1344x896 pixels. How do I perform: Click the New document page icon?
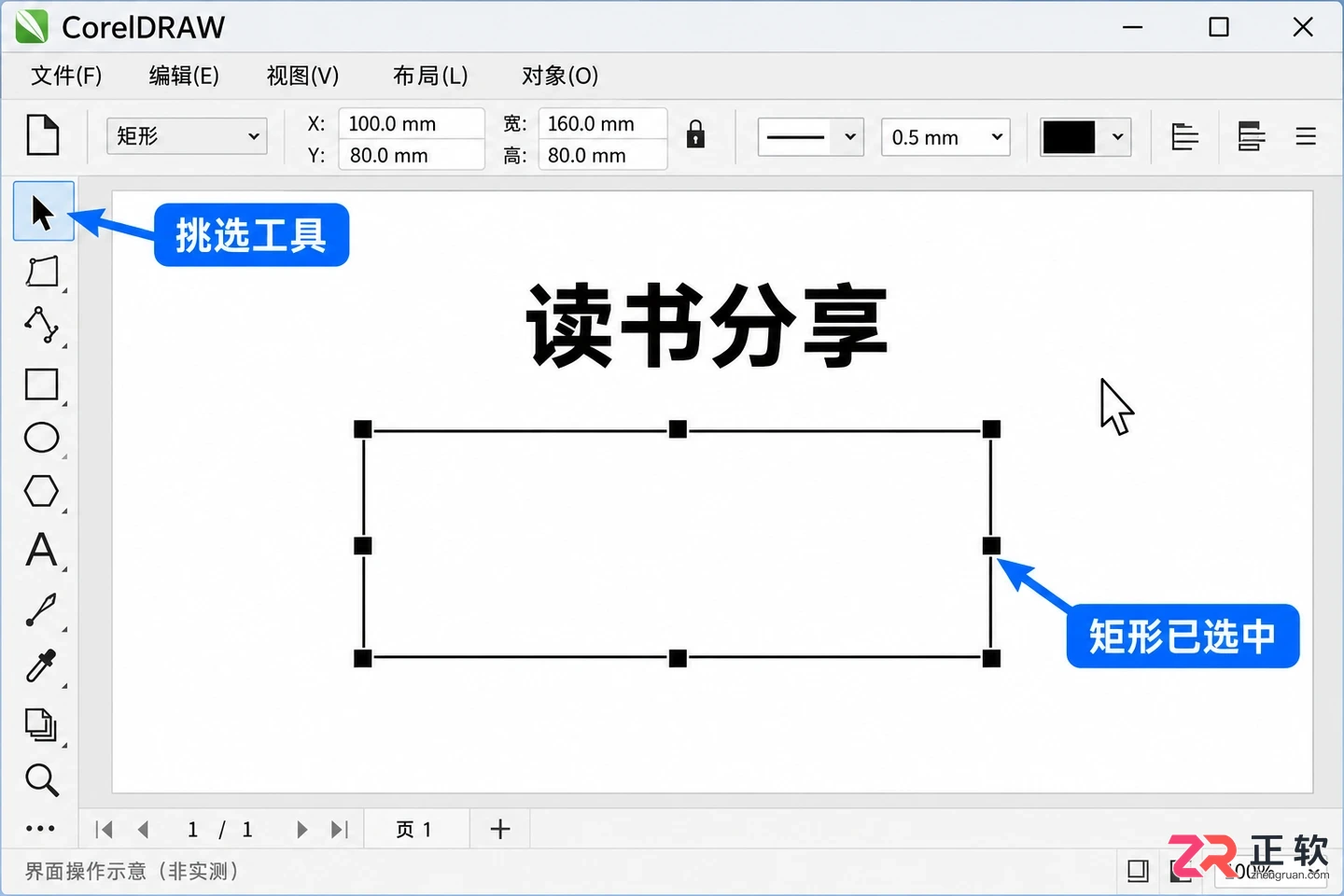click(43, 135)
